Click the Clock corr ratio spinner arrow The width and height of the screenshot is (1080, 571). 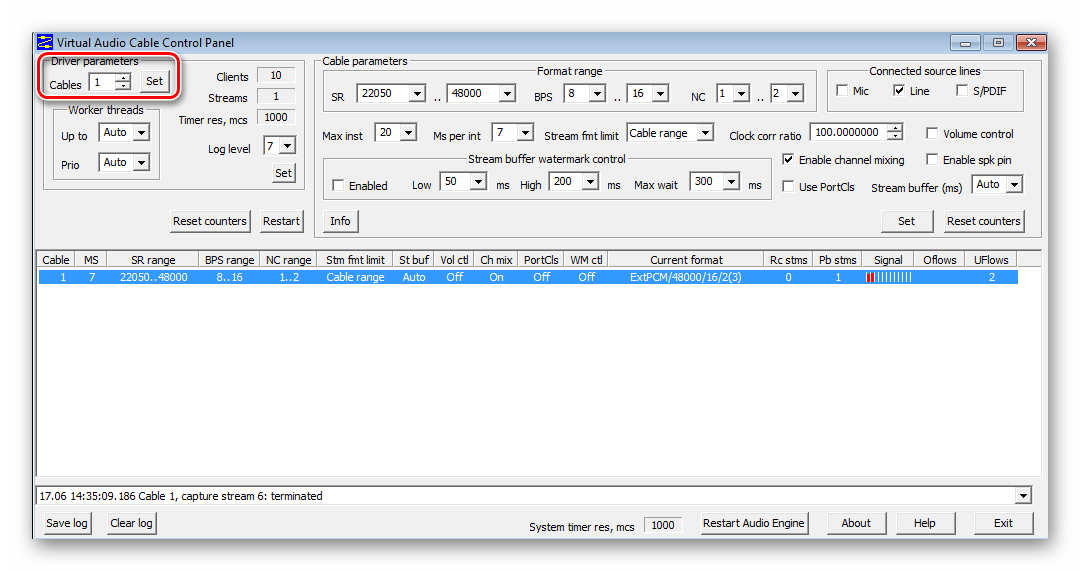click(x=894, y=129)
